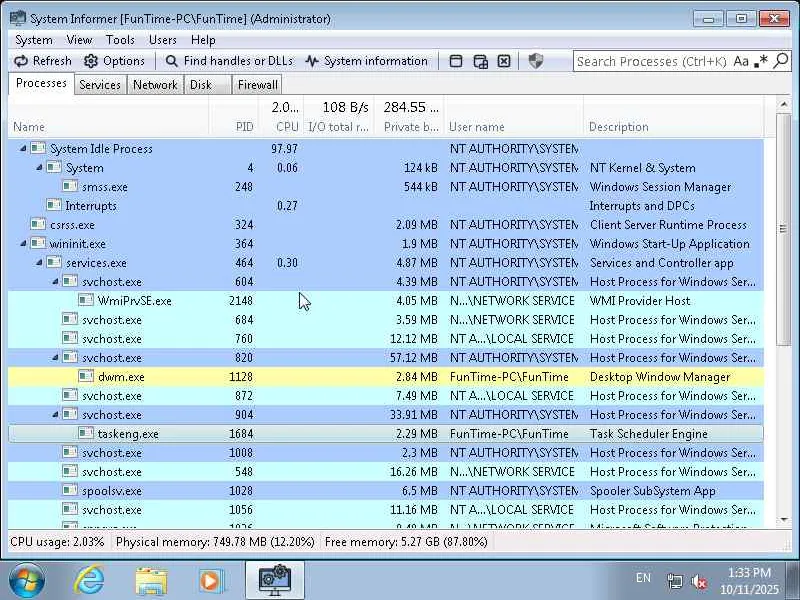Screen dimensions: 800x600
Task: Click the muted volume tray icon
Action: pos(698,582)
